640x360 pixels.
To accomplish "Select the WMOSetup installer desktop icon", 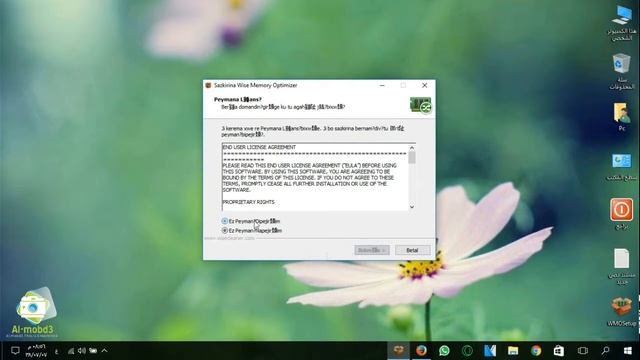I will [x=622, y=311].
